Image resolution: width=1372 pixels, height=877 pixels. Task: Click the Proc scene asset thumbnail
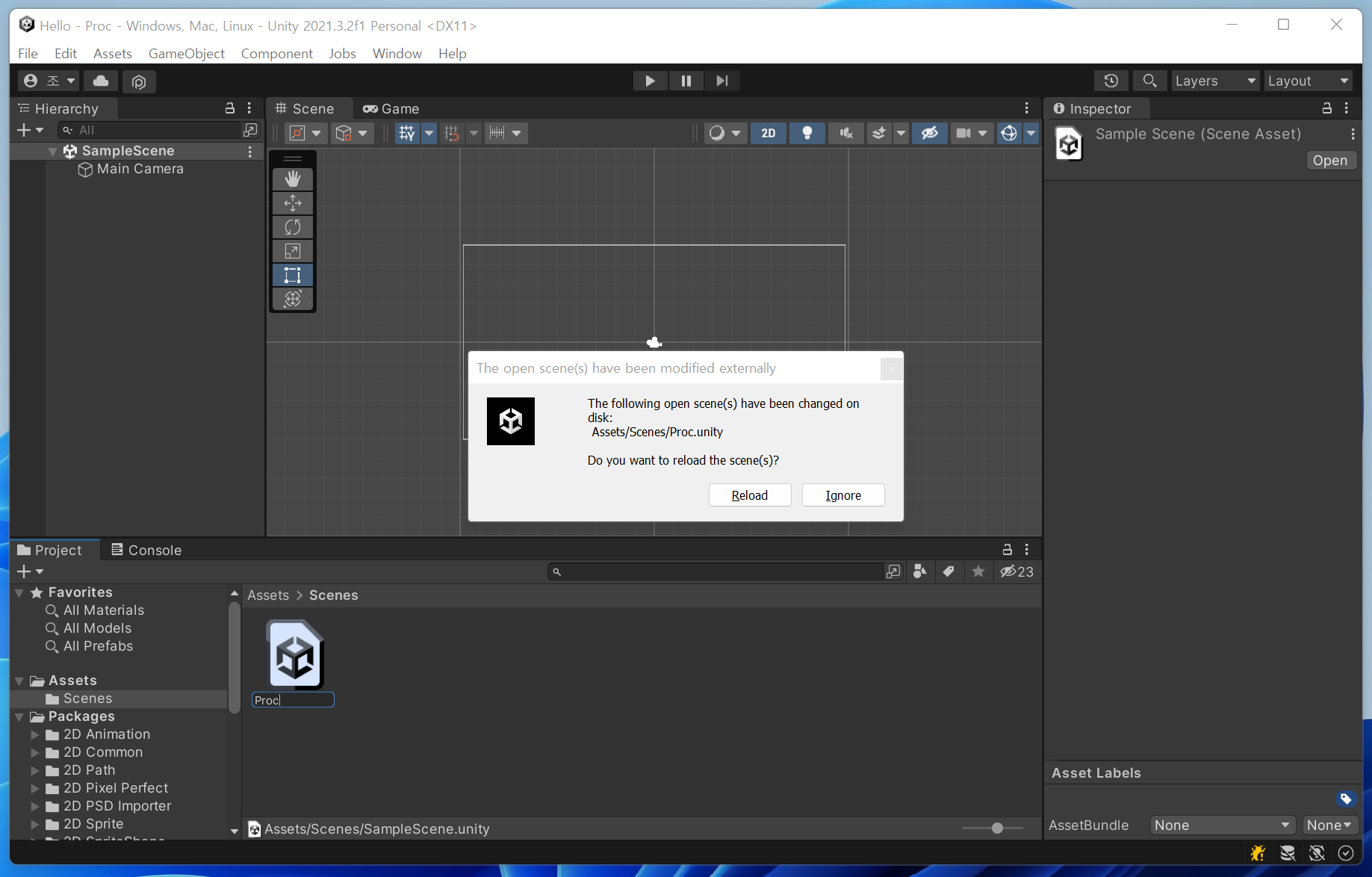pyautogui.click(x=296, y=655)
